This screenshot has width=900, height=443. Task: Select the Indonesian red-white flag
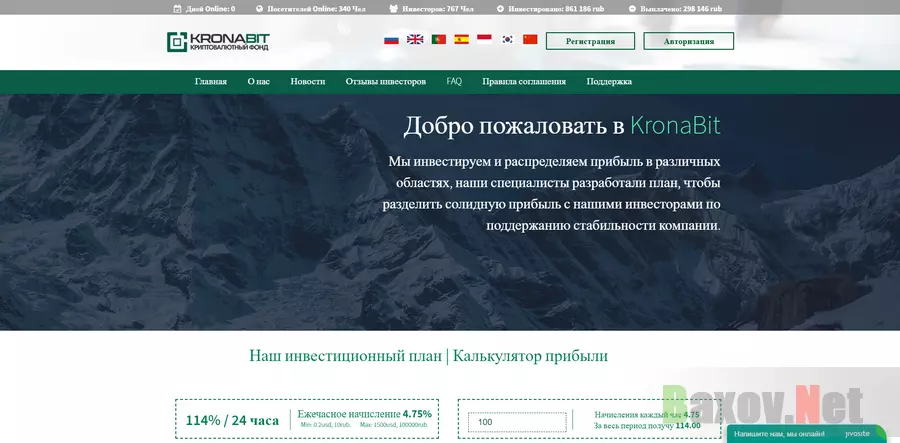484,39
